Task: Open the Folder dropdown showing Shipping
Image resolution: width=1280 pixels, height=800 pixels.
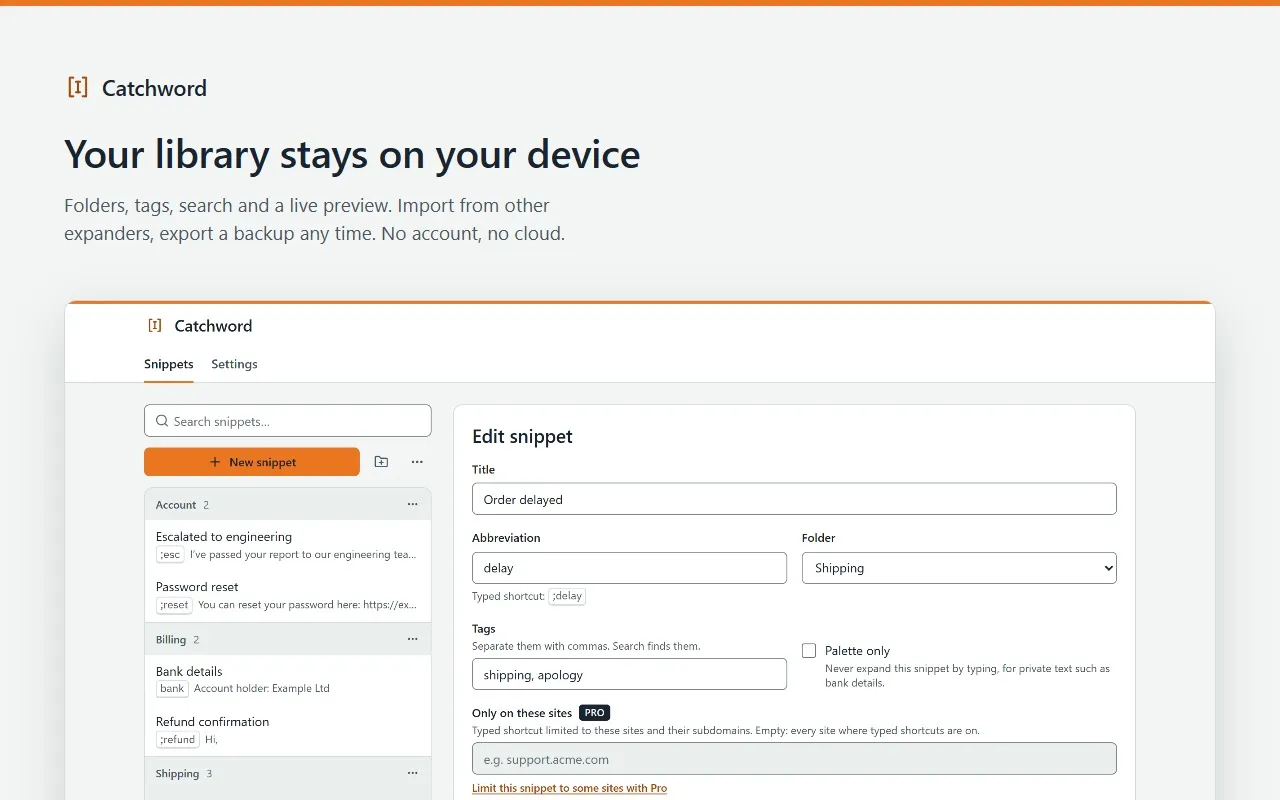Action: [x=959, y=568]
